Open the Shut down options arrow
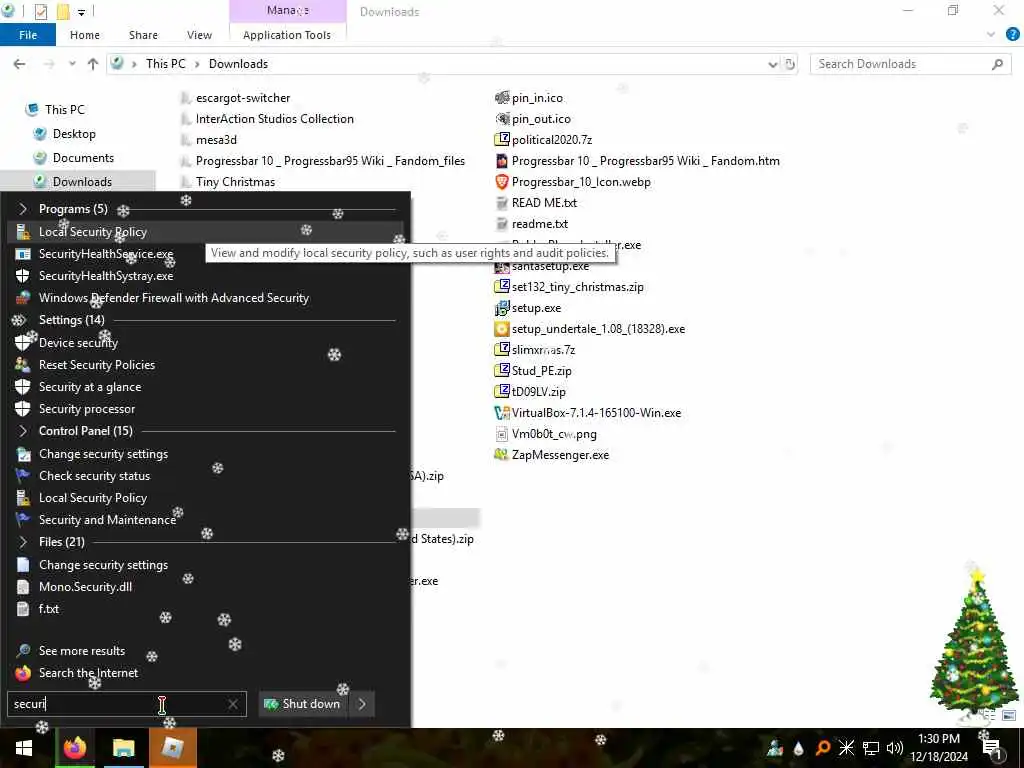The width and height of the screenshot is (1024, 768). [x=362, y=704]
